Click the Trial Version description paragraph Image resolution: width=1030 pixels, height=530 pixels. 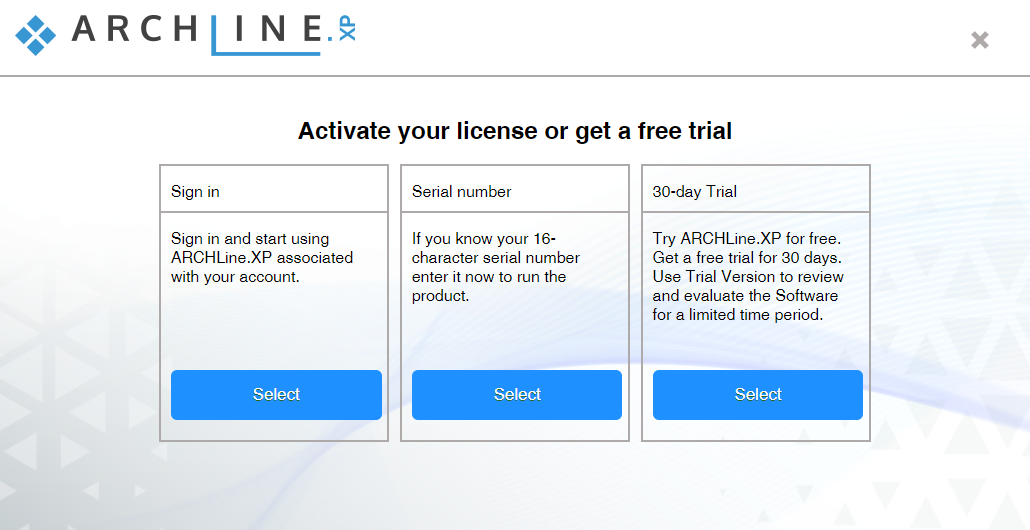tap(748, 276)
